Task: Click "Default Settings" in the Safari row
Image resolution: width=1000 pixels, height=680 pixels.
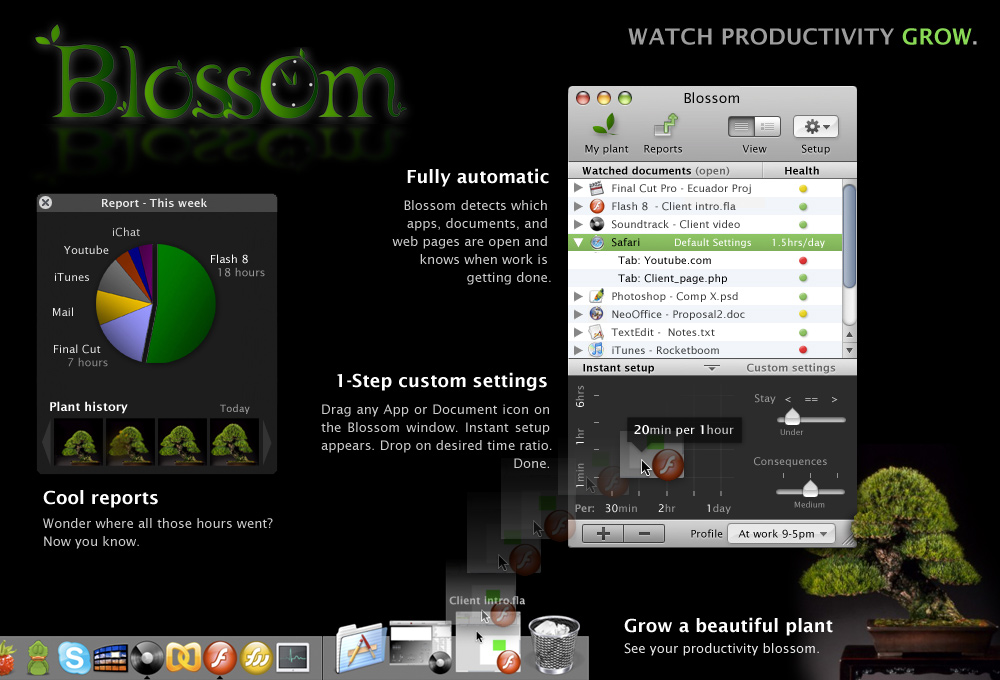Action: (712, 242)
